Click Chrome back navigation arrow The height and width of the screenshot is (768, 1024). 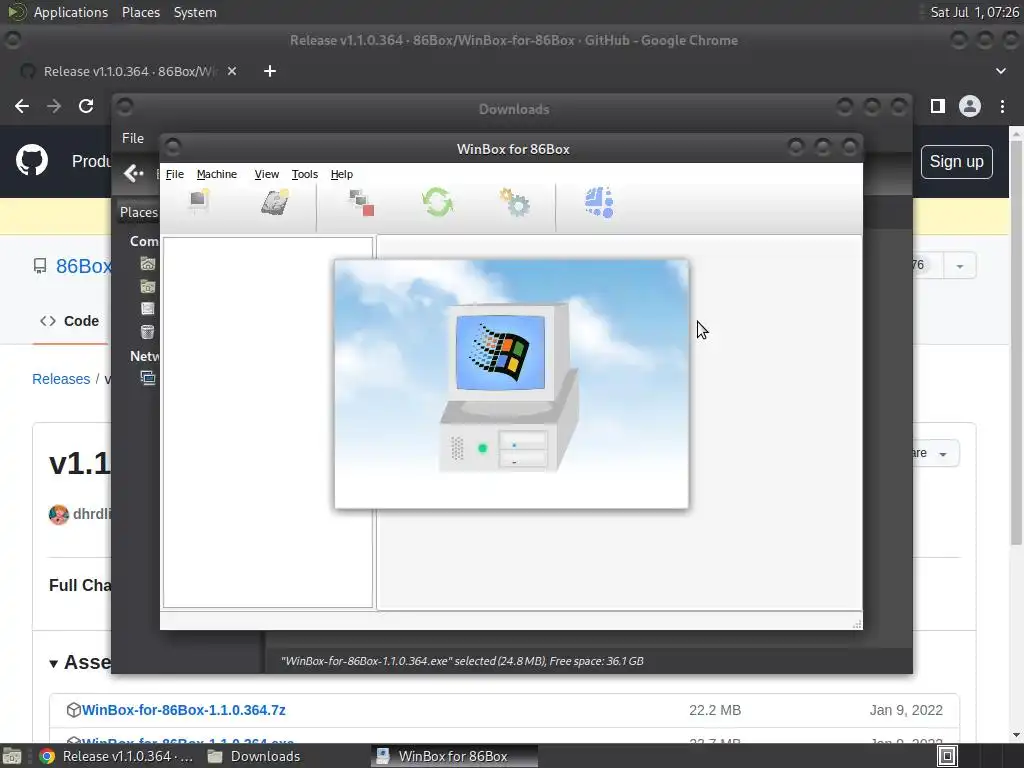pos(22,106)
